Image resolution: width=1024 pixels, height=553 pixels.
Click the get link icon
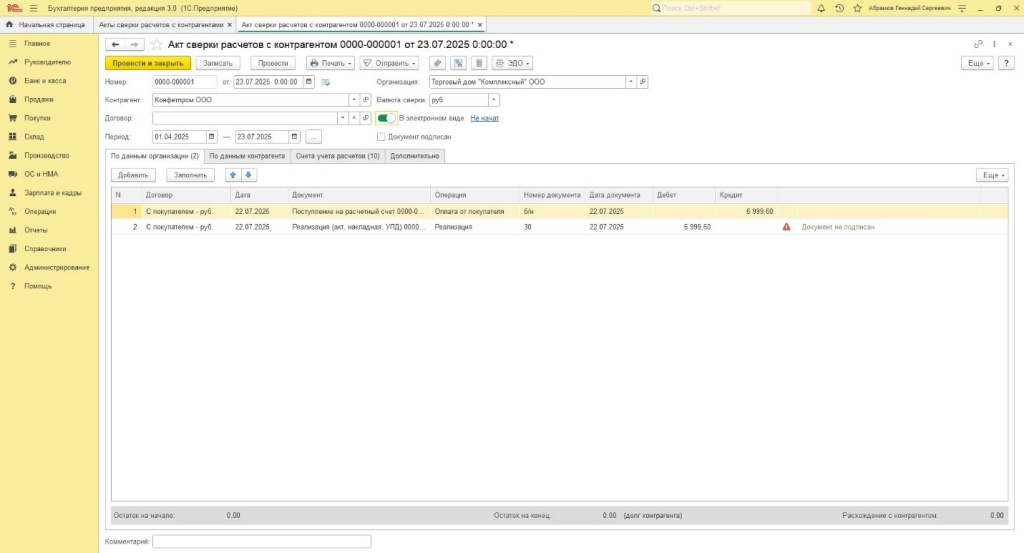pos(978,44)
